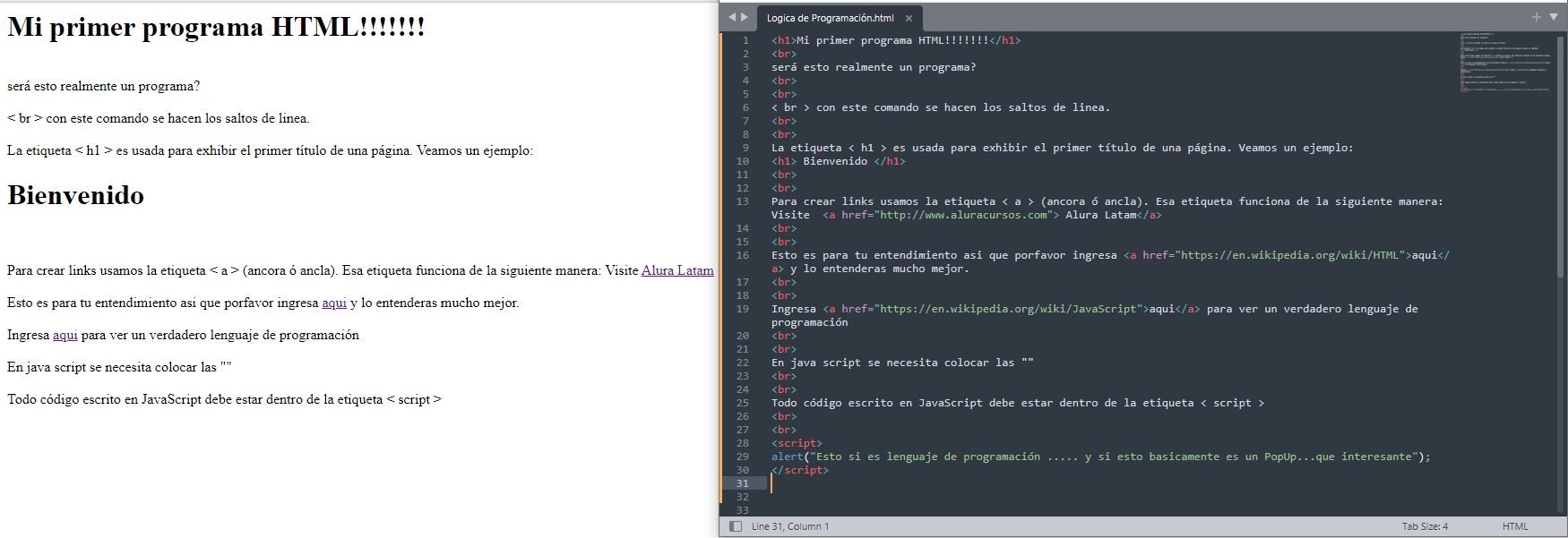
Task: Add a new tab with the plus icon
Action: coord(1537,17)
